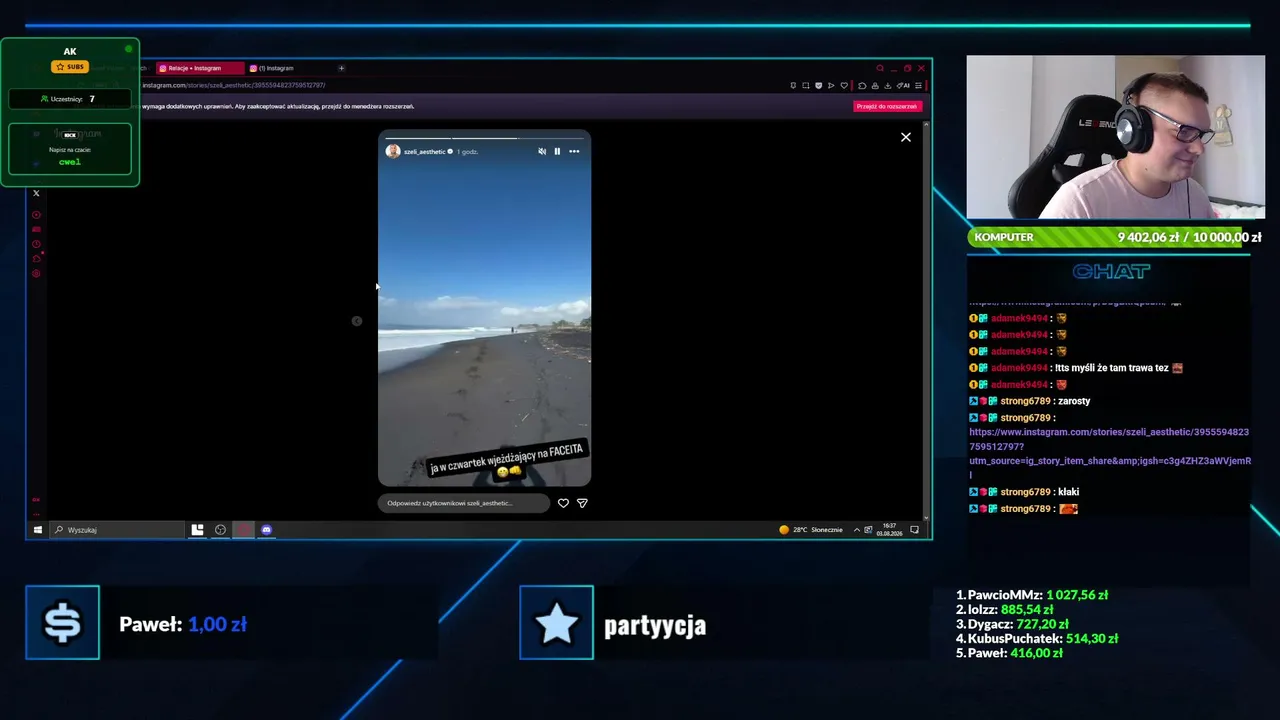Pause the szeli_aesthetic story

(x=557, y=151)
